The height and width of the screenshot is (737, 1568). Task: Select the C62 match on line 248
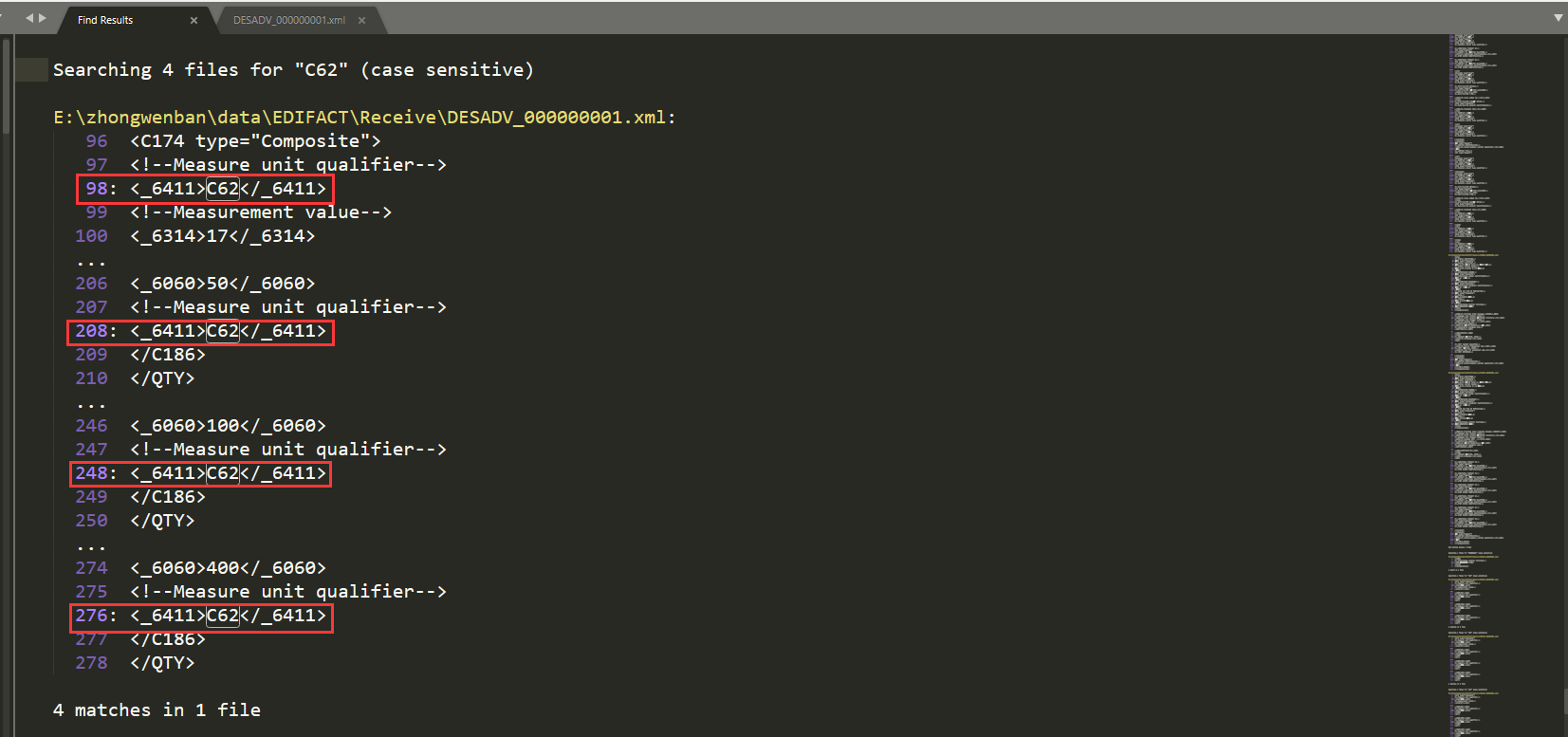223,473
